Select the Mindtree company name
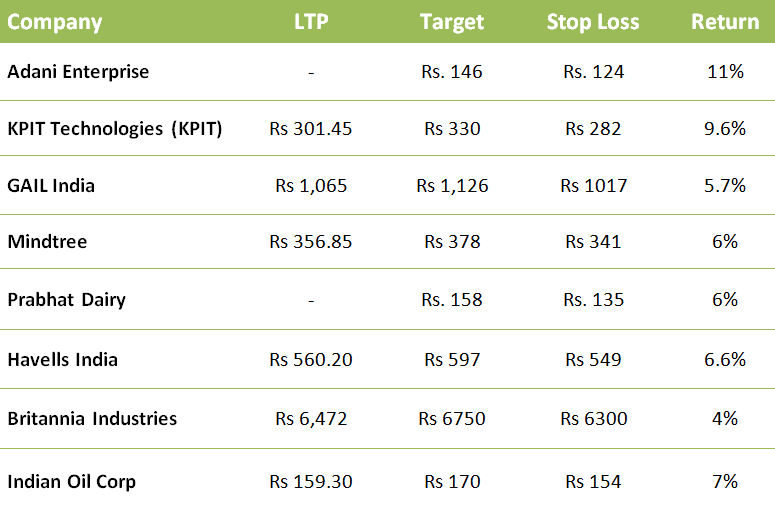 pos(47,242)
